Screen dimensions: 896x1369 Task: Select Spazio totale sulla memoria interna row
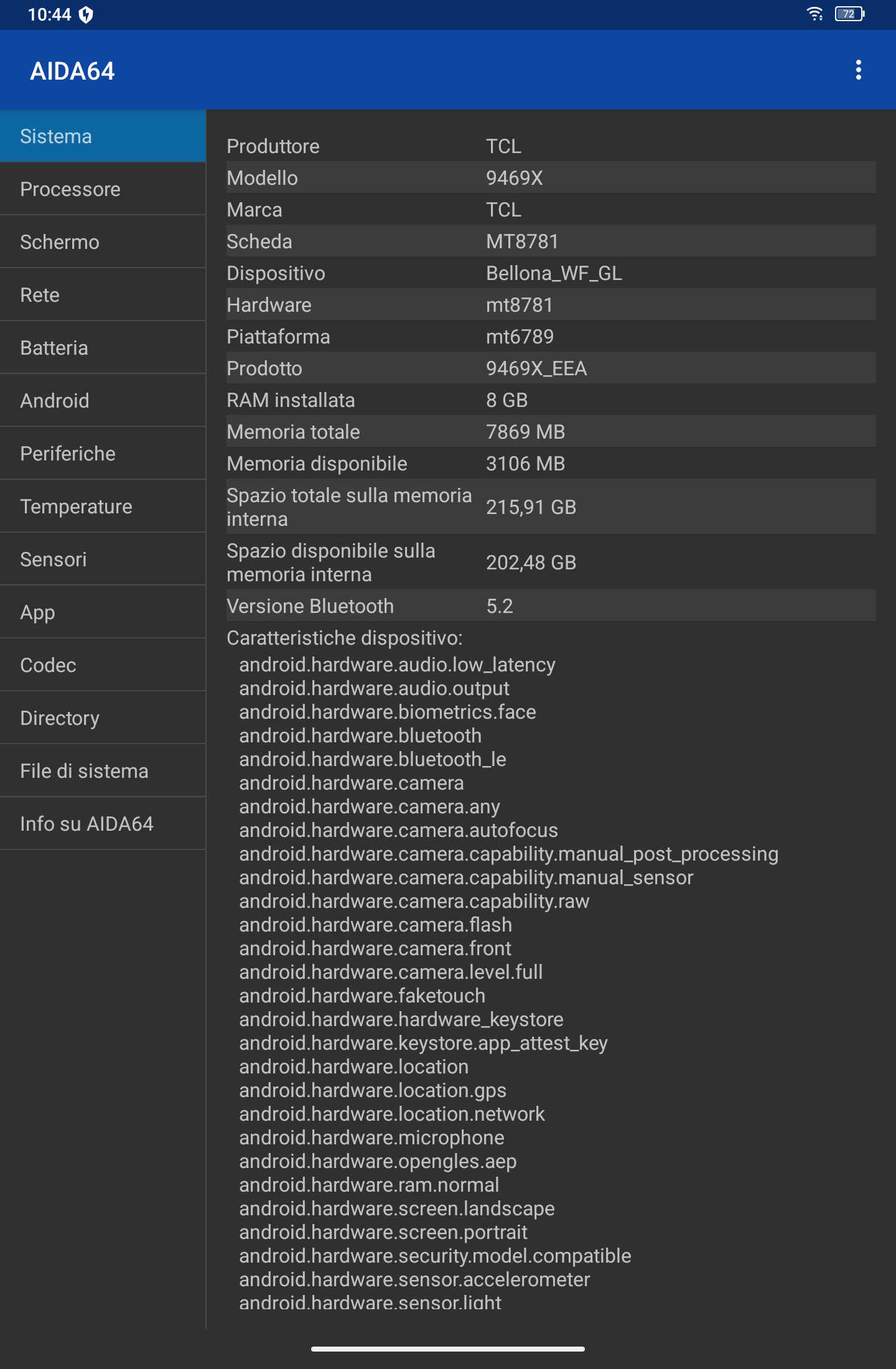(551, 507)
